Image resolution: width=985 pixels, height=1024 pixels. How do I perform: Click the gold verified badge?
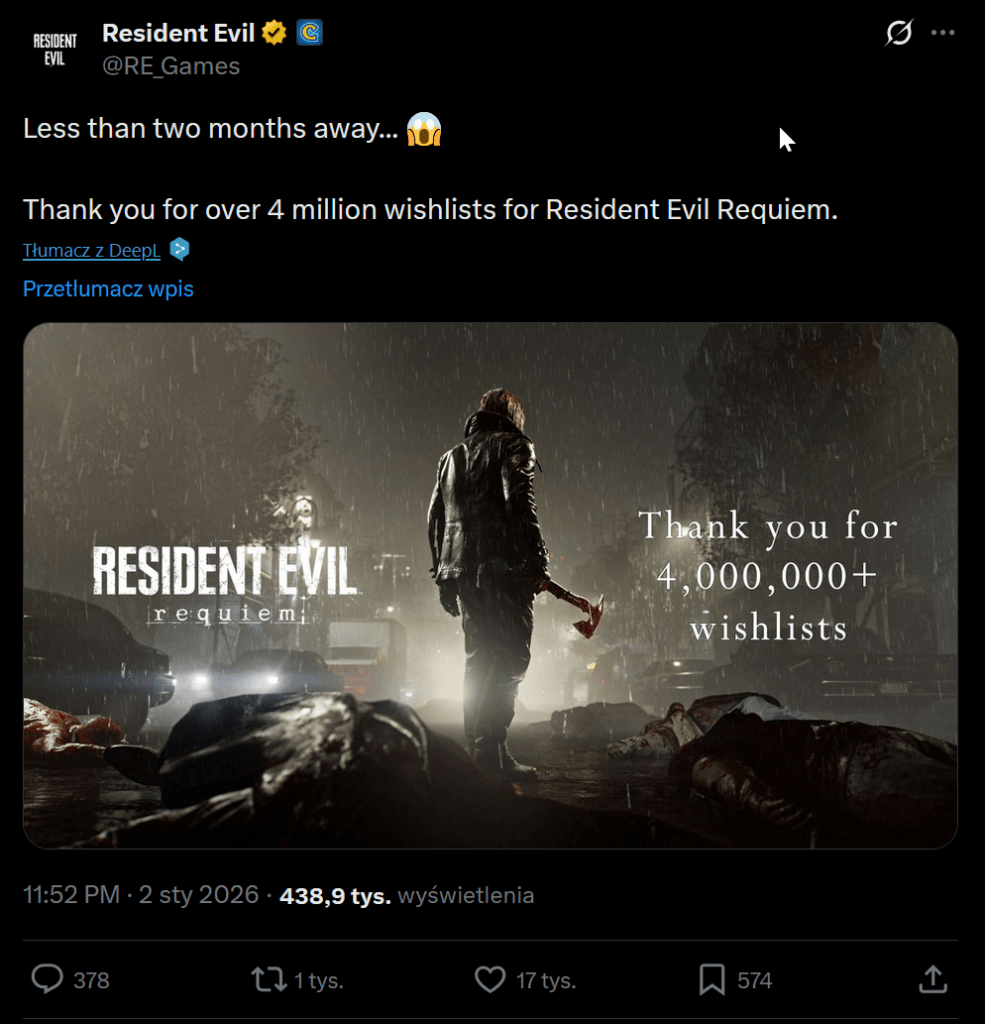(274, 34)
